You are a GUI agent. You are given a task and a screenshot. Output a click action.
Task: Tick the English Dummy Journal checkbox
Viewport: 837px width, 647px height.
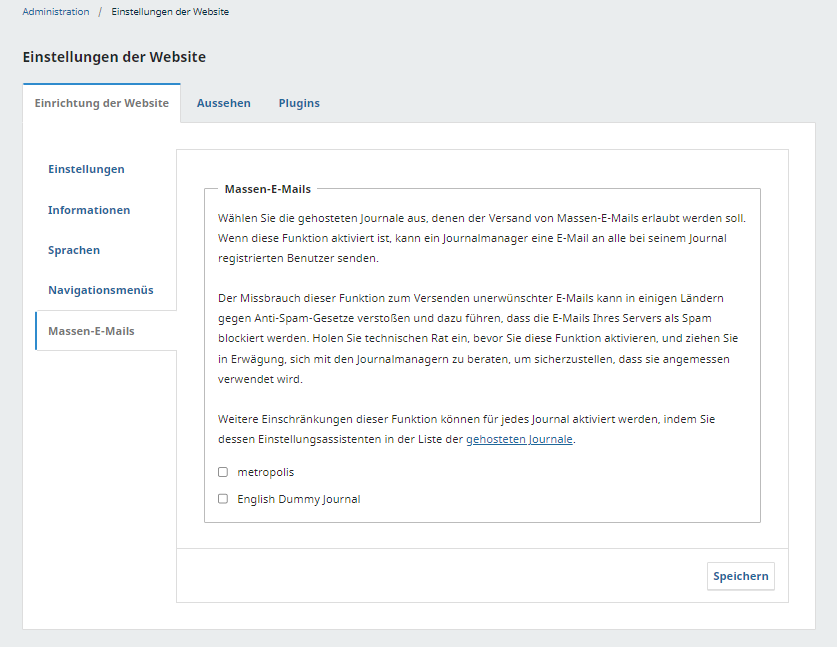pos(223,499)
